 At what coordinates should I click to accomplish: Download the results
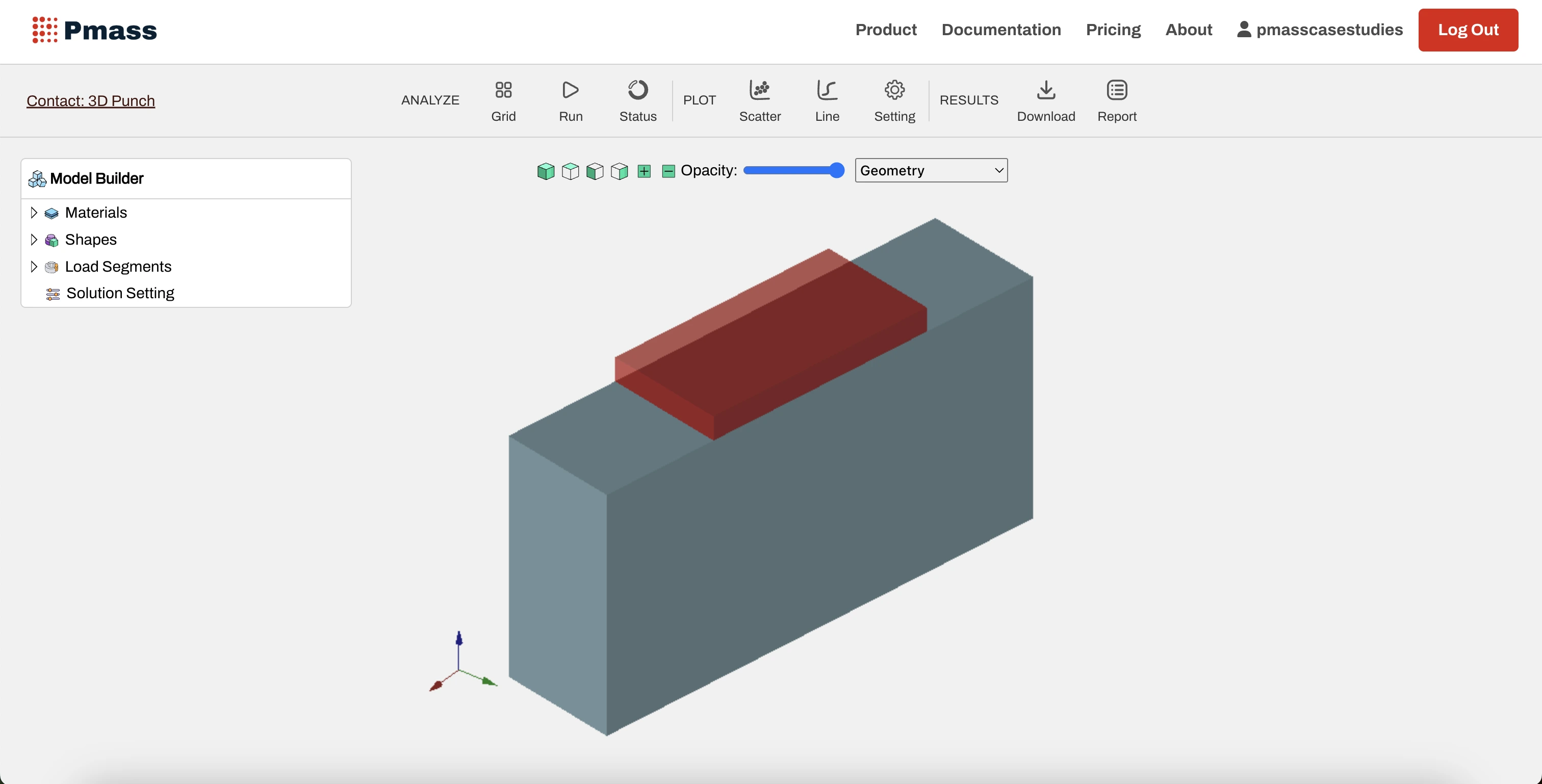tap(1046, 101)
